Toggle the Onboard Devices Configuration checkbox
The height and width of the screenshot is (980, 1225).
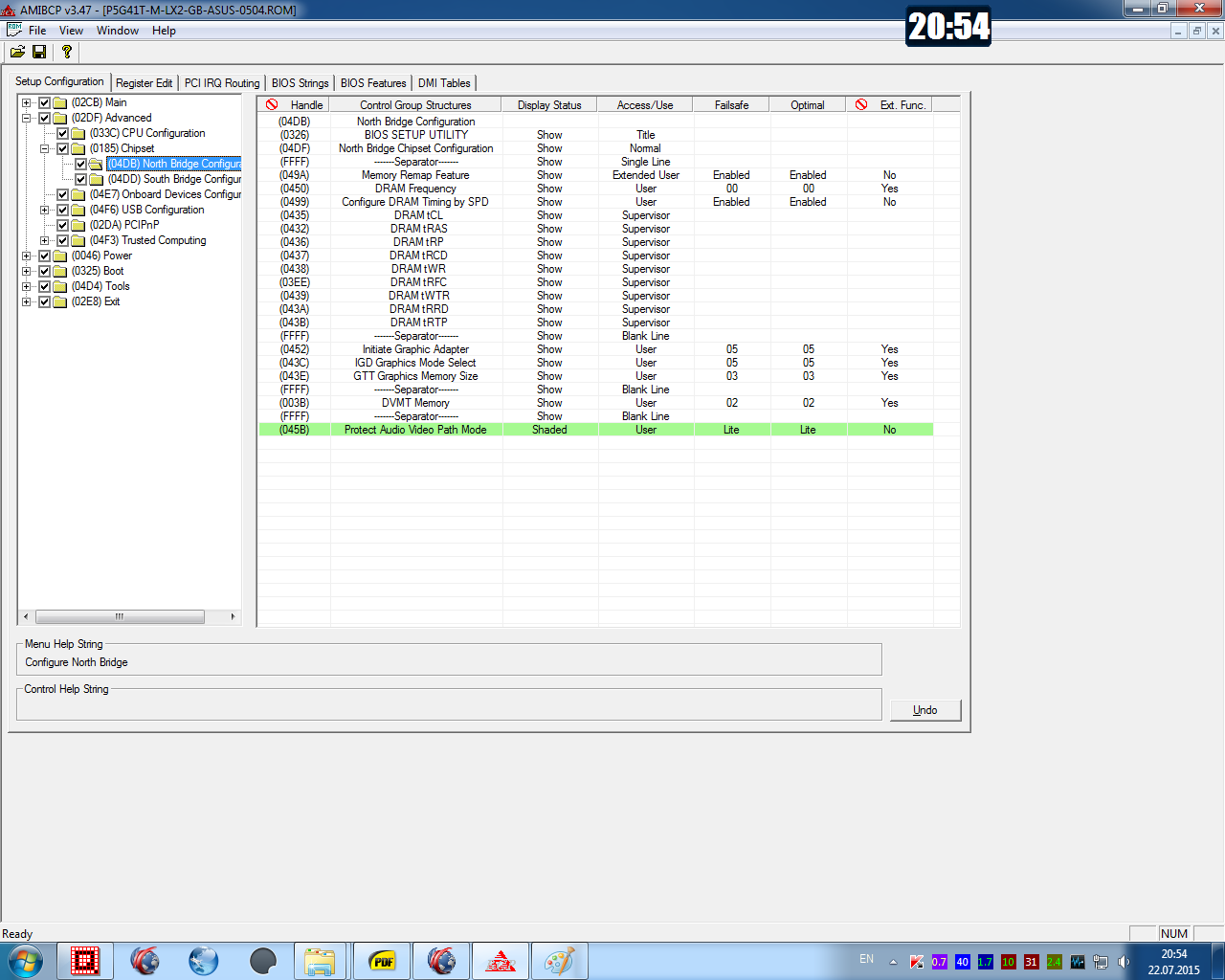point(62,194)
